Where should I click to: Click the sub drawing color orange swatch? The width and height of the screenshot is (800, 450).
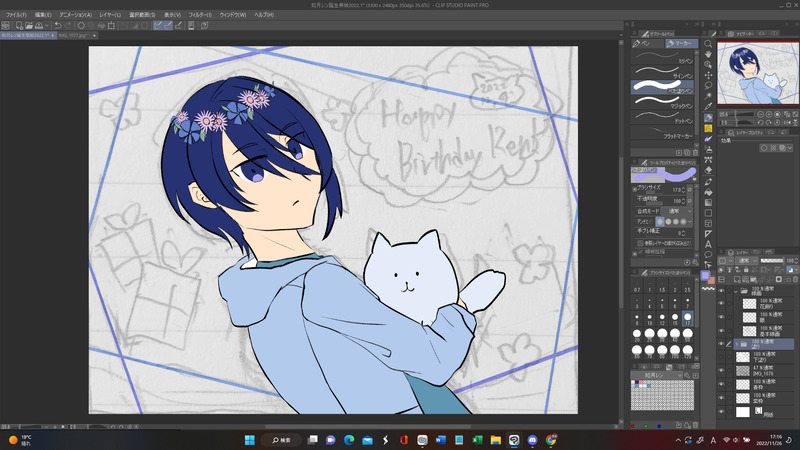[x=712, y=280]
